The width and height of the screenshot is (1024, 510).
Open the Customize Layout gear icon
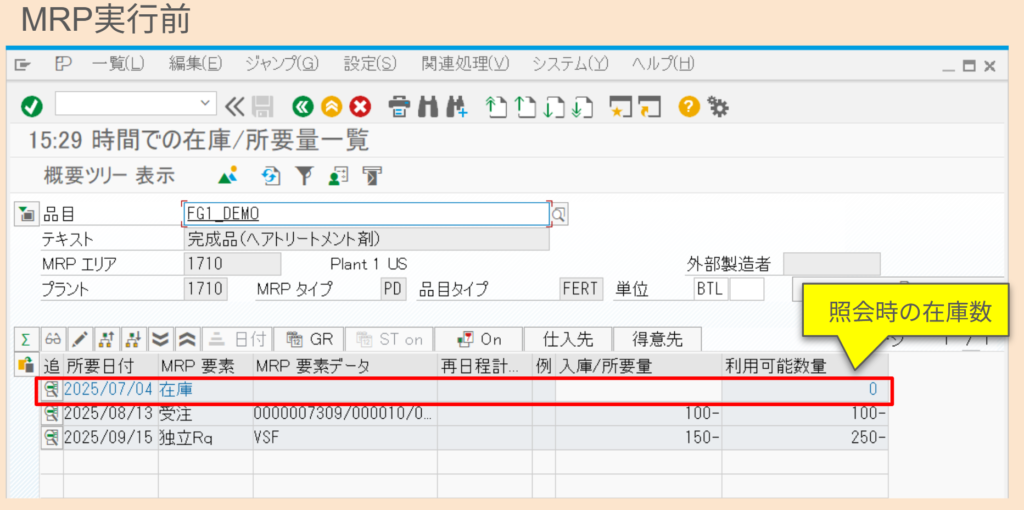(x=718, y=106)
